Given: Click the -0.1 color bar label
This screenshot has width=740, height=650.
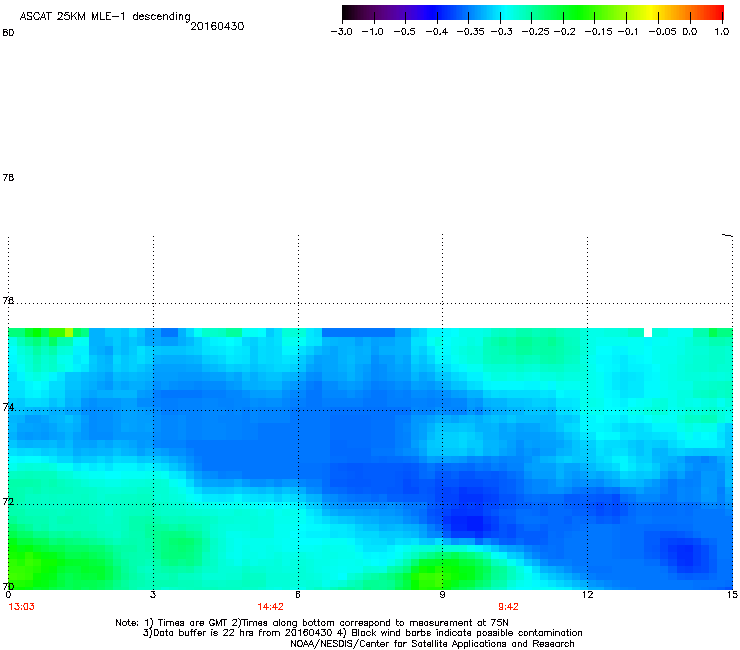Looking at the screenshot, I should (x=628, y=32).
